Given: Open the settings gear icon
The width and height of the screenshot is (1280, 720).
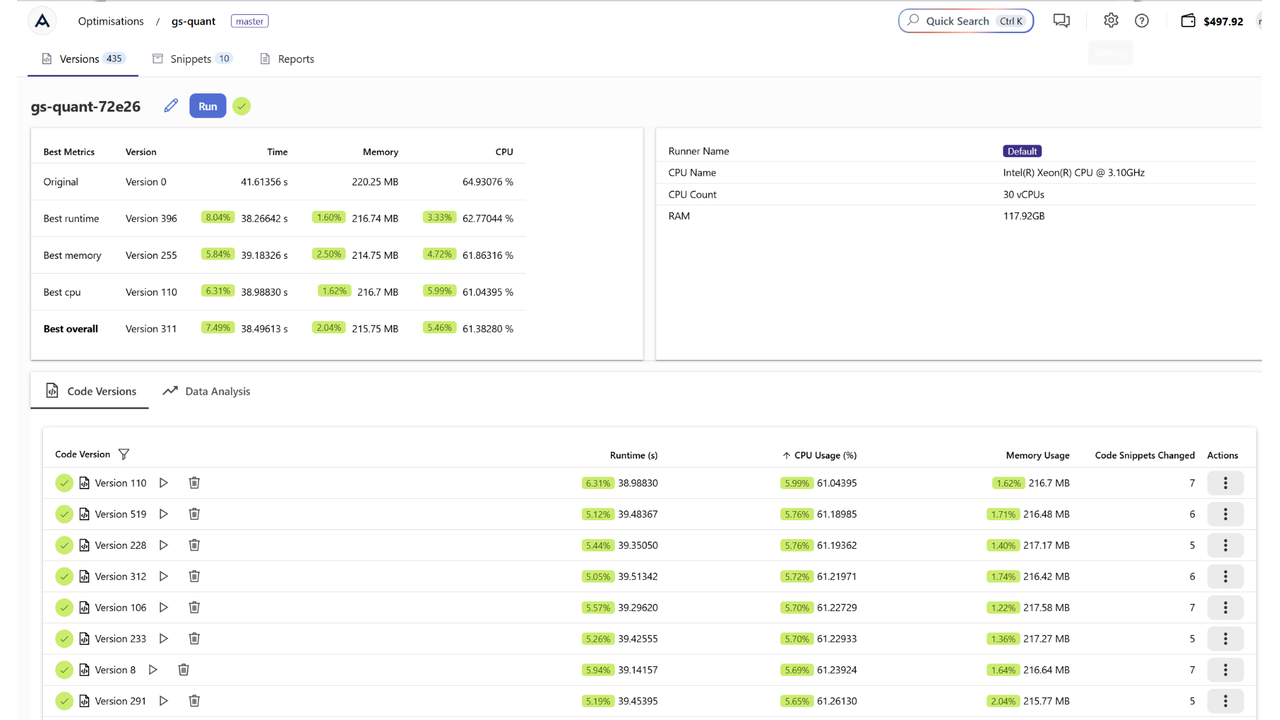Looking at the screenshot, I should pos(1111,21).
